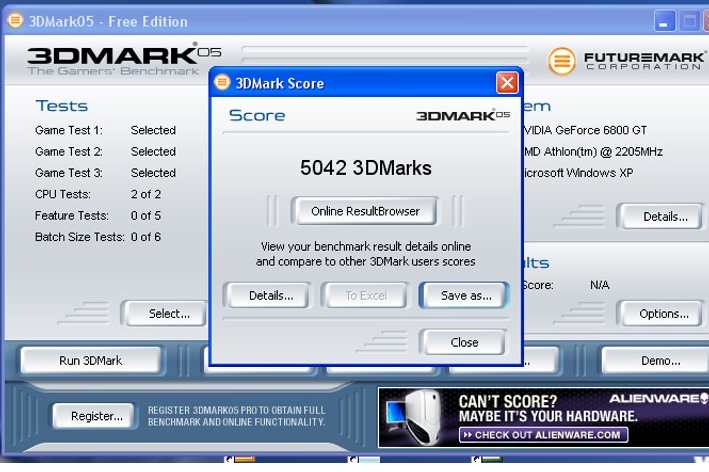Click the Close button in Score dialog
The width and height of the screenshot is (709, 472).
click(x=463, y=342)
